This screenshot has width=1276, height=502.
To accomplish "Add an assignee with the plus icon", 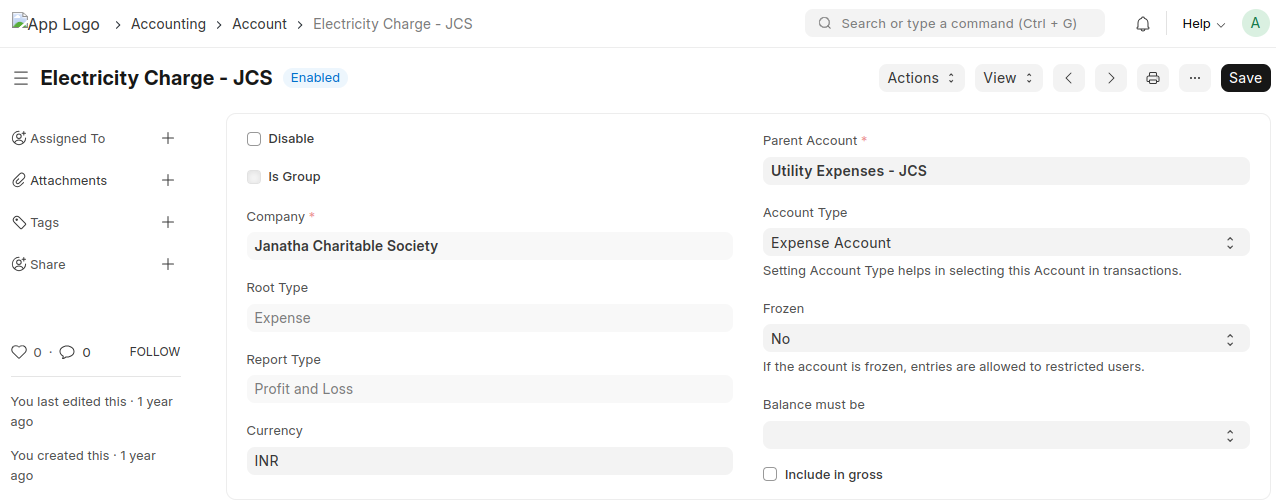I will point(168,139).
